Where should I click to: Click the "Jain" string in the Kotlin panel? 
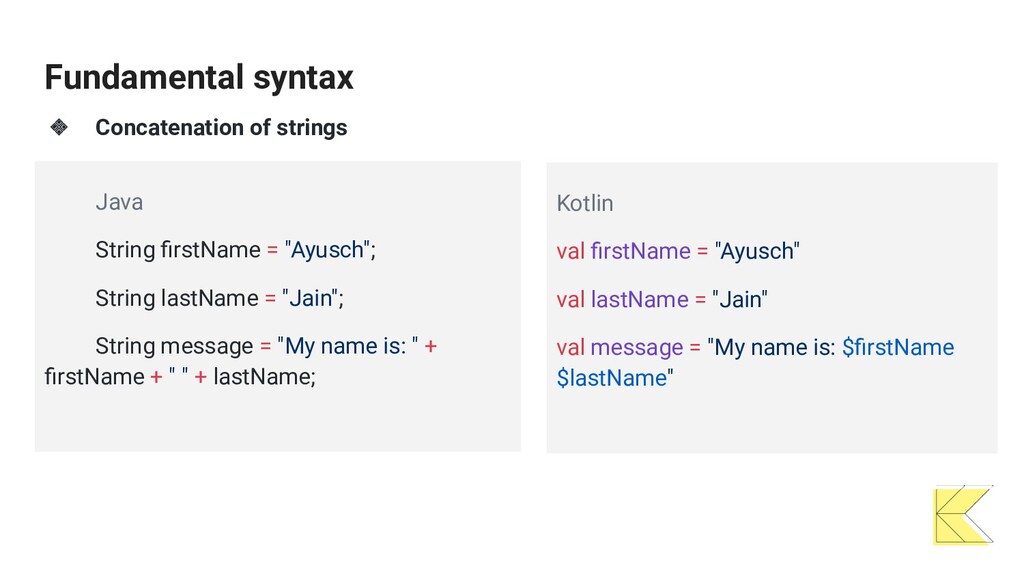coord(740,300)
